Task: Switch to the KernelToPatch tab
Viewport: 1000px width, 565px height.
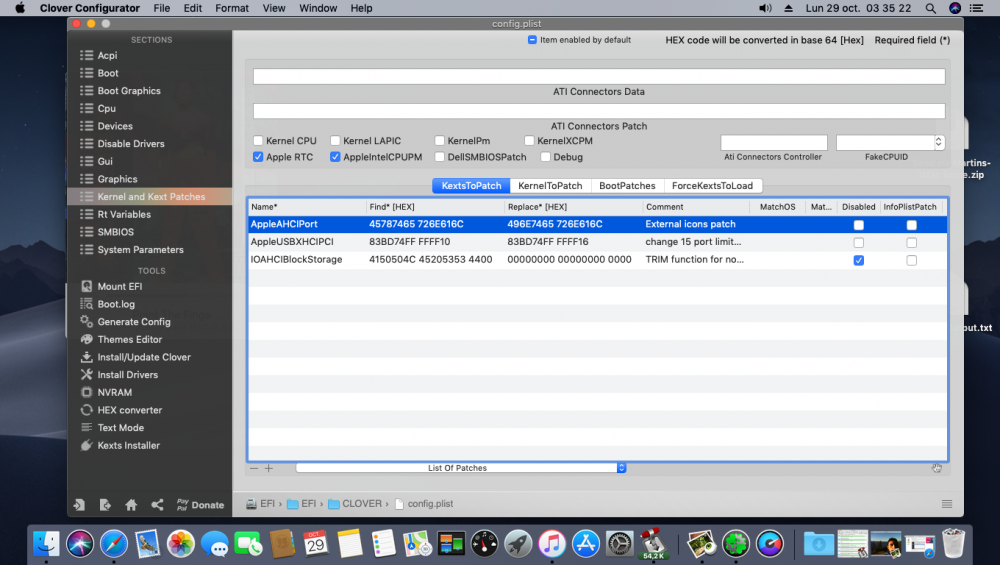Action: [x=550, y=186]
